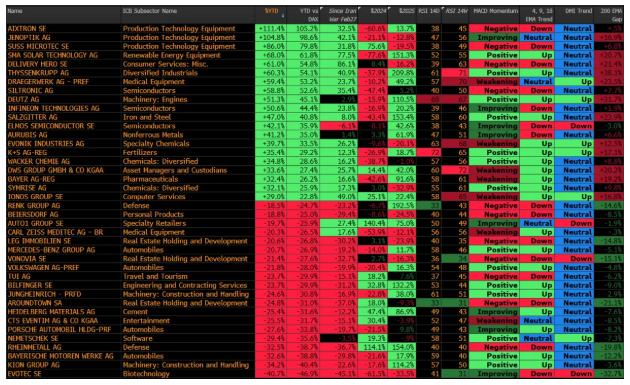Click CTS EVENTIM AG & CO KGAA name
630x385 pixels.
pos(53,320)
